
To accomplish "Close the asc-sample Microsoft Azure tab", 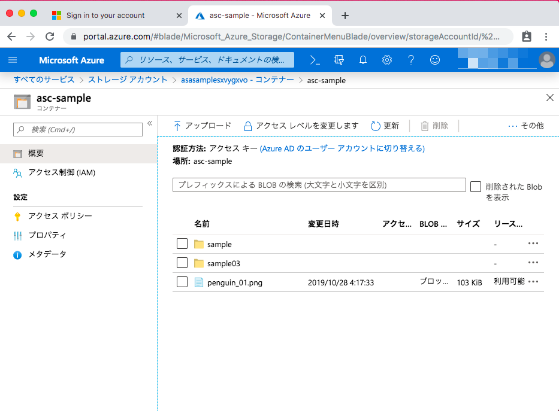I will [322, 15].
